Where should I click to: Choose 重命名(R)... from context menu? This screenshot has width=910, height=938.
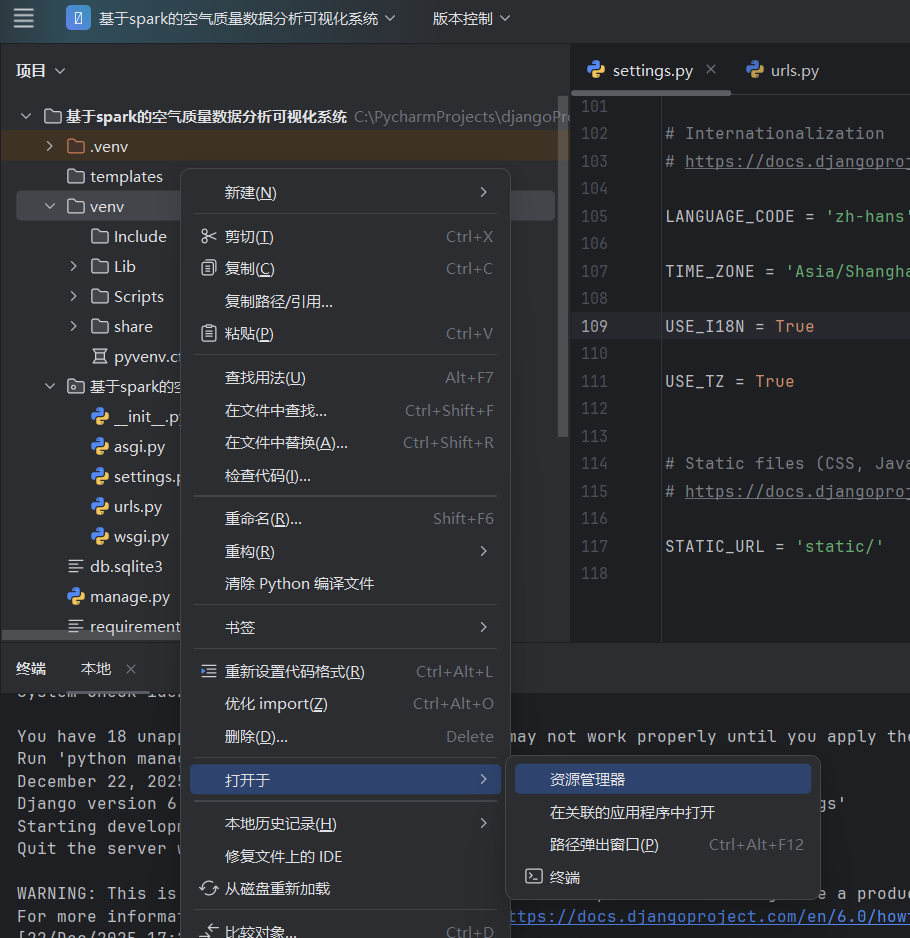263,519
